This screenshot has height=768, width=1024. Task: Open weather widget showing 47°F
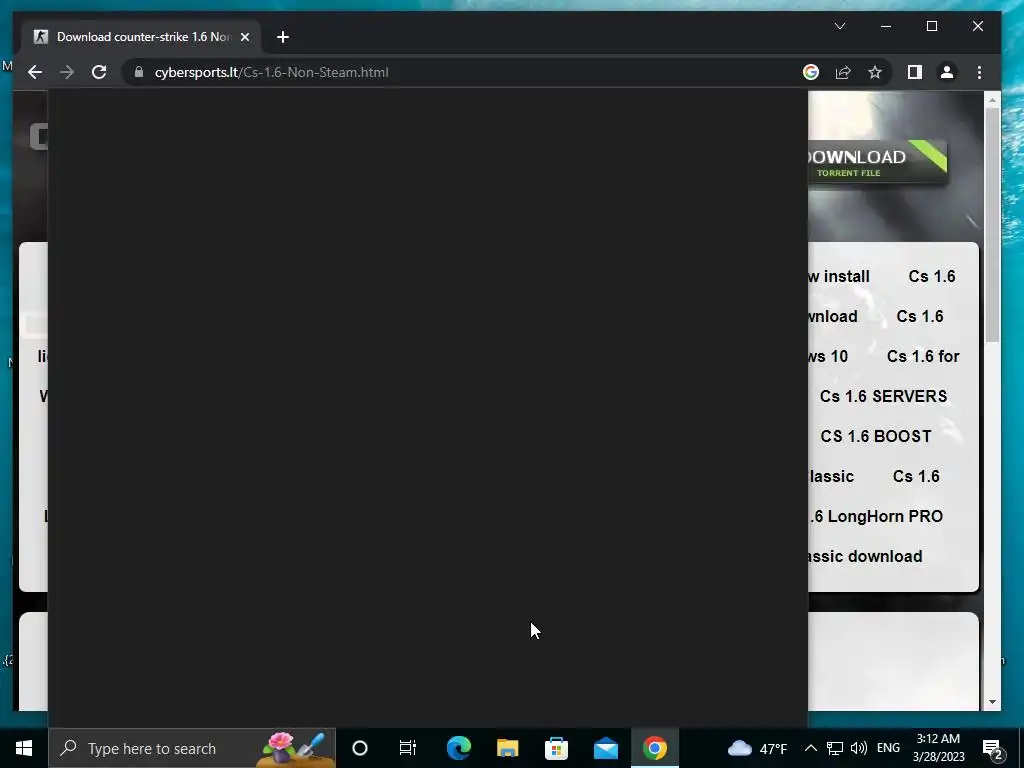click(757, 748)
